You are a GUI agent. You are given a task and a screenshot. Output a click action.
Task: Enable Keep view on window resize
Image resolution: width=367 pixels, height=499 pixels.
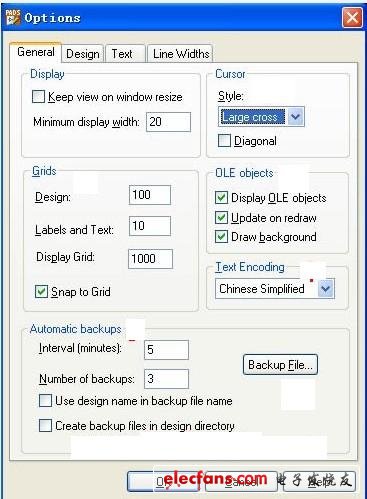pos(38,97)
